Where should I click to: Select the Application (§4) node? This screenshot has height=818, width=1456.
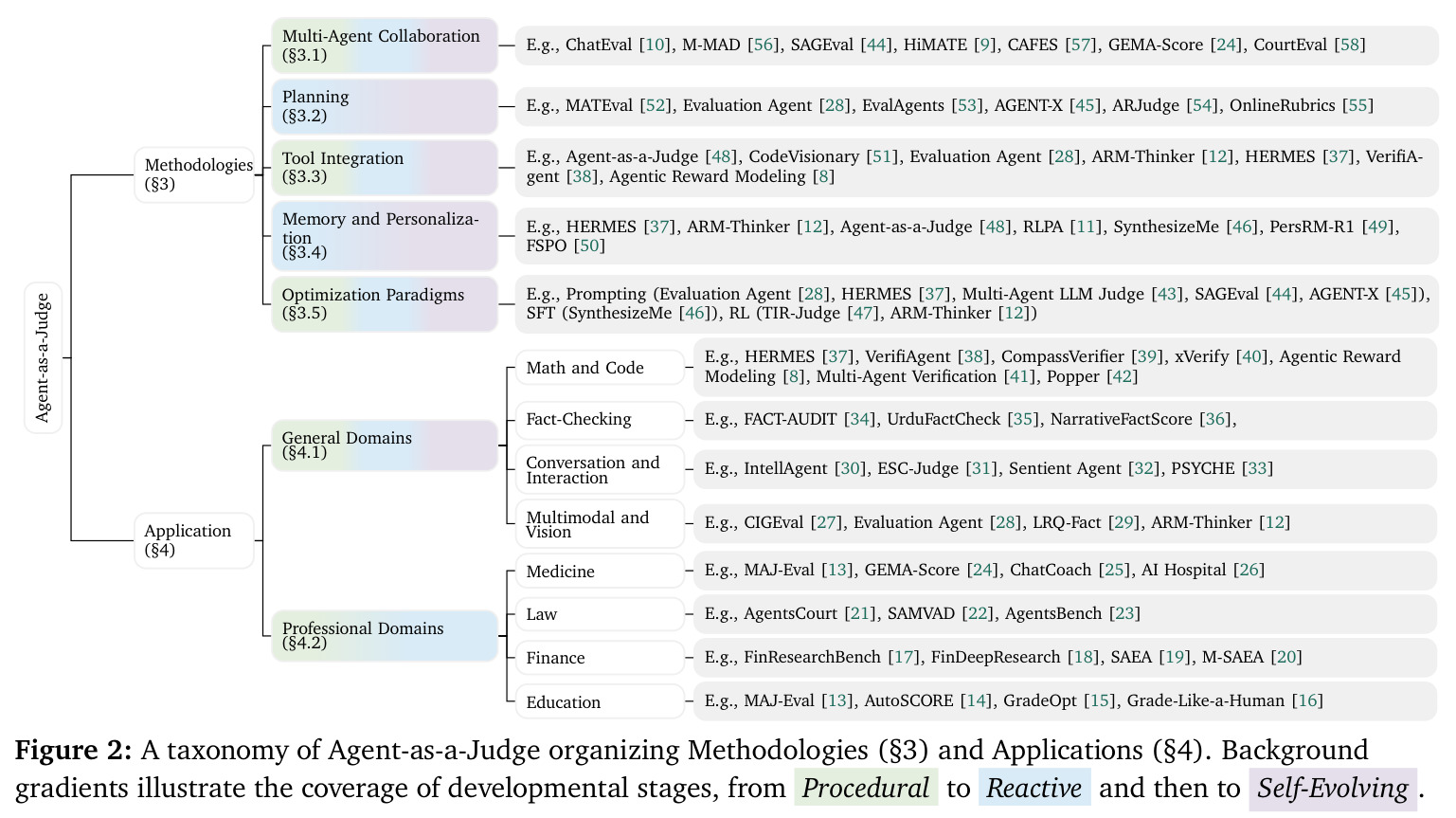[194, 540]
